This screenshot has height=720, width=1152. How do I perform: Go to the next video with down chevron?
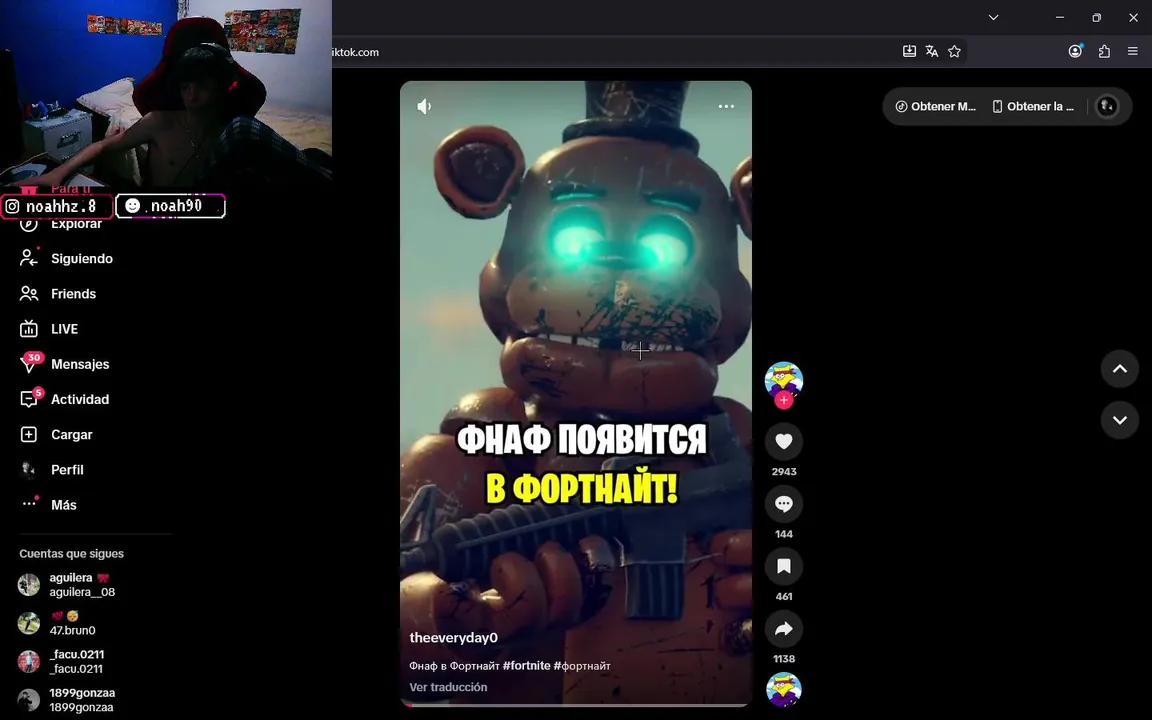[1120, 420]
